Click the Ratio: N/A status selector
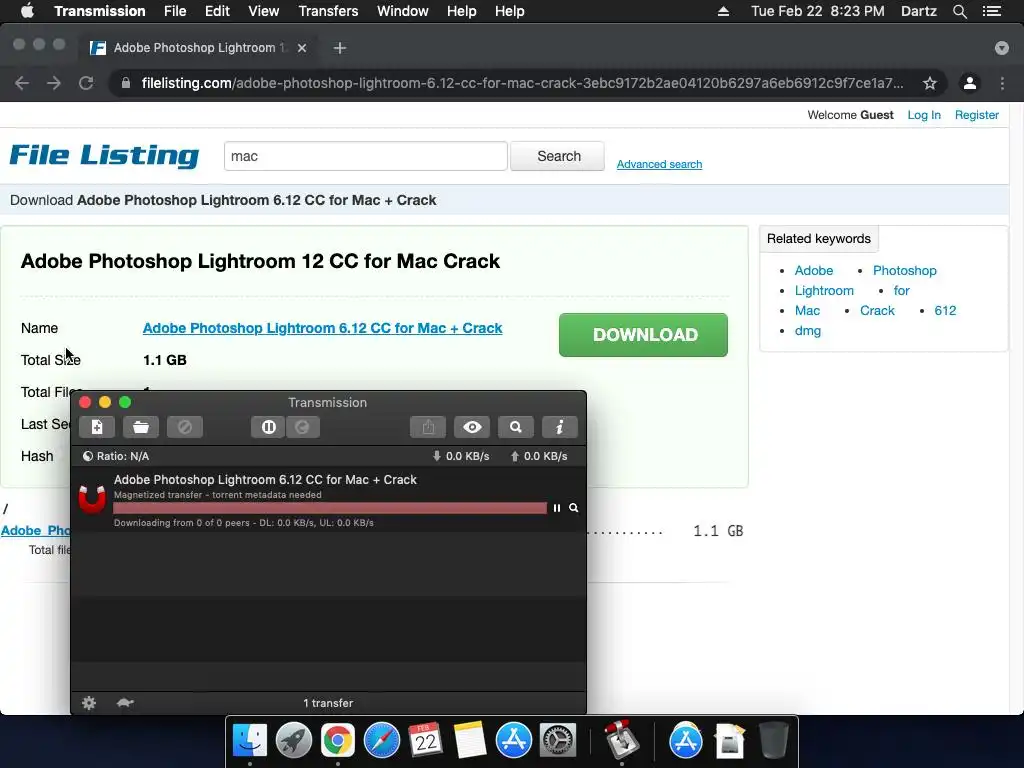Viewport: 1024px width, 768px height. point(116,456)
